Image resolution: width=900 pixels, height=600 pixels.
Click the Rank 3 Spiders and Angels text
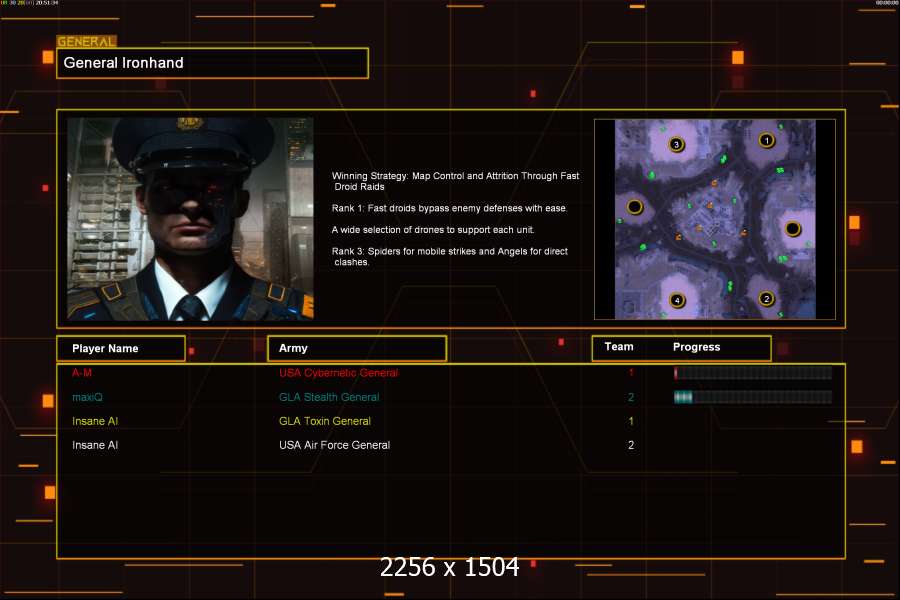[450, 257]
